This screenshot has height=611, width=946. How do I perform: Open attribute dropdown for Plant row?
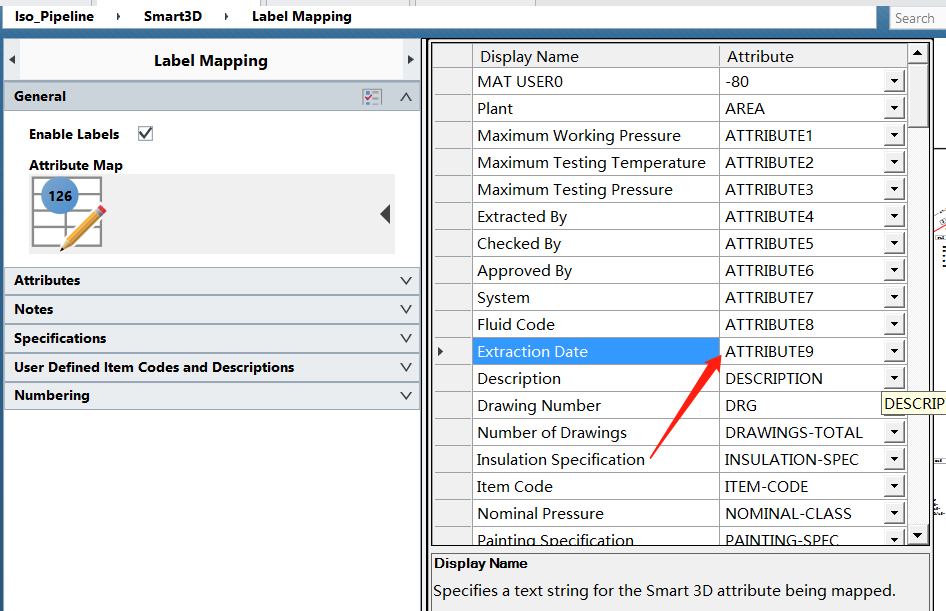(894, 108)
